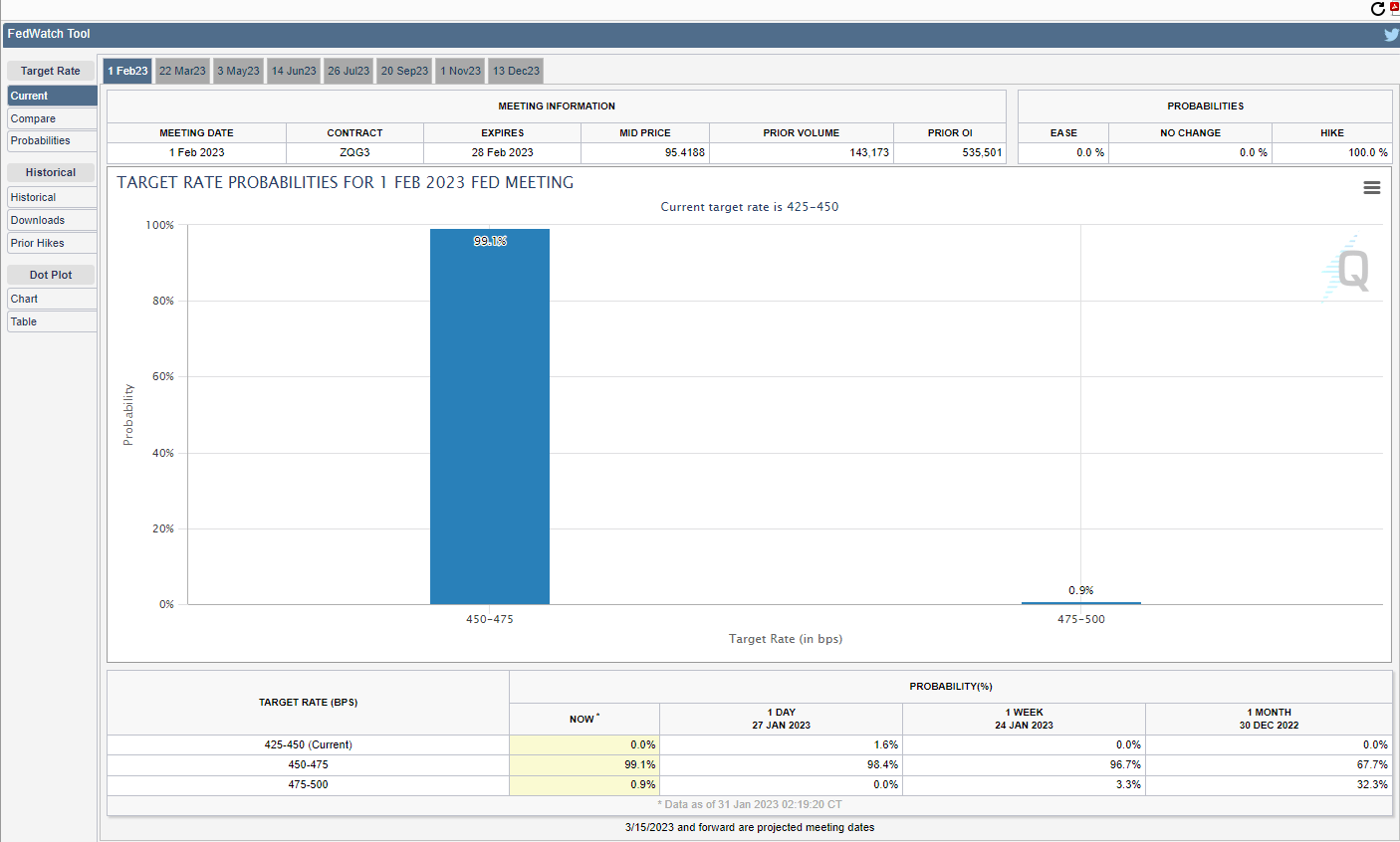1400x842 pixels.
Task: Select the 20 Sep23 meeting tab
Action: 404,71
